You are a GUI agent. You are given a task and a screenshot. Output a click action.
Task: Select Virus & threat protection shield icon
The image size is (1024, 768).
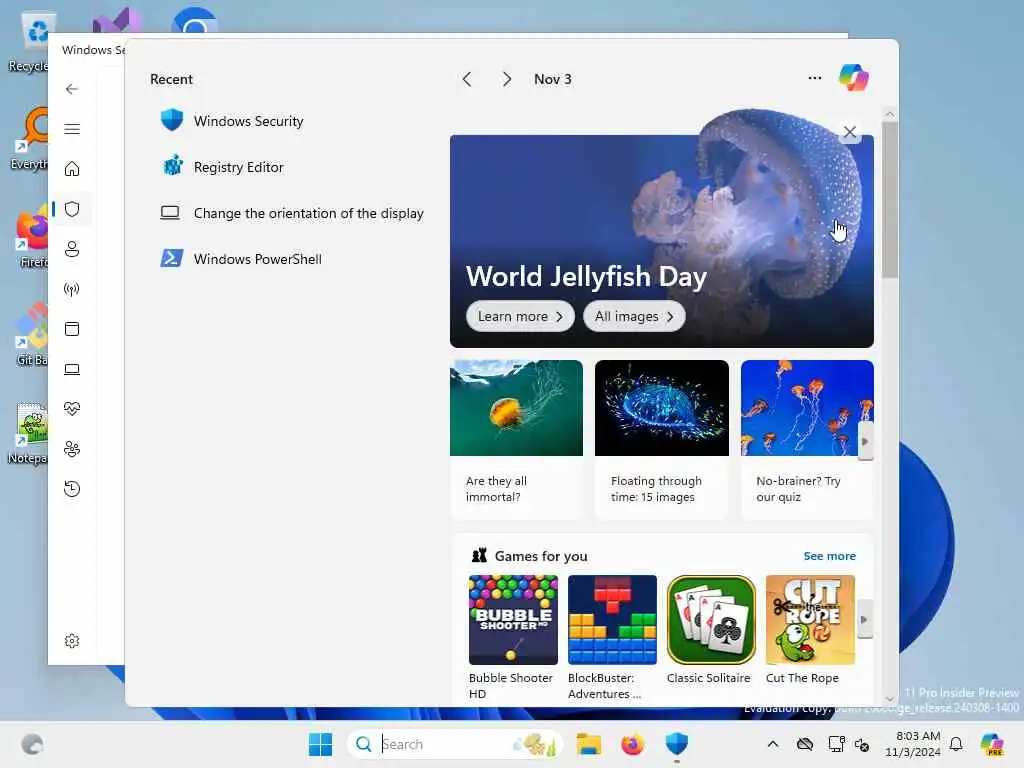point(72,209)
